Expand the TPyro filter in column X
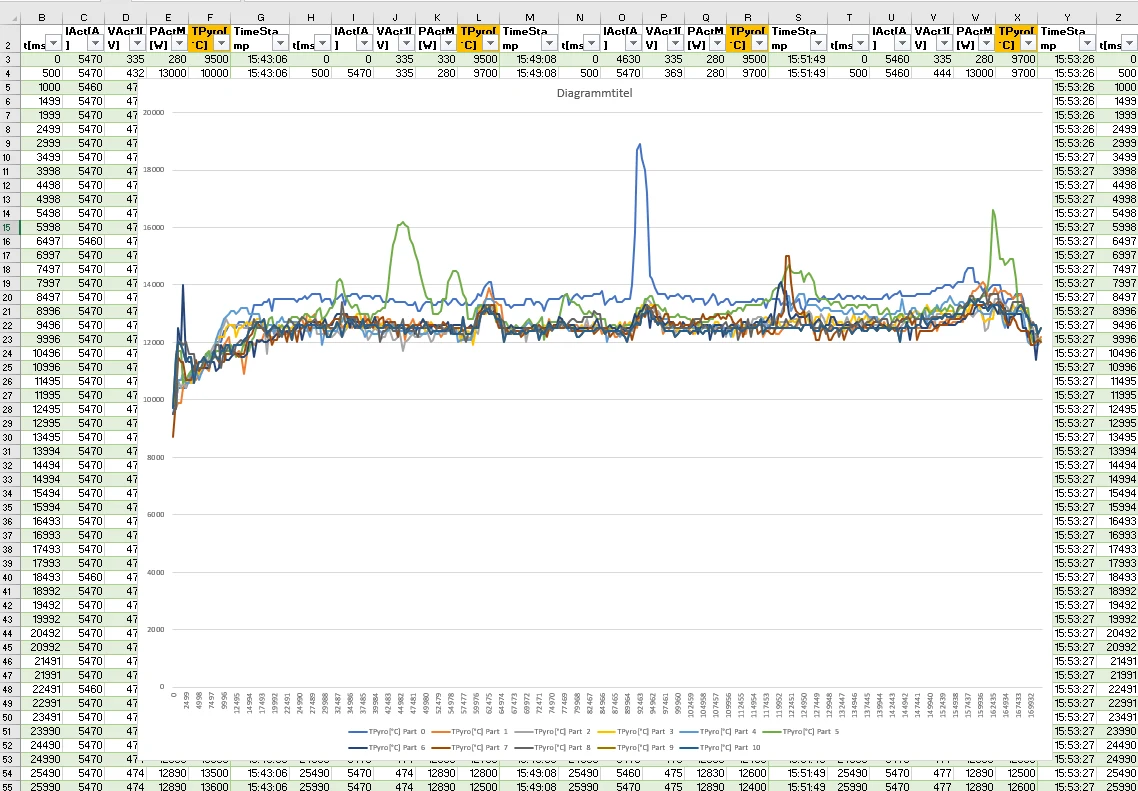The width and height of the screenshot is (1138, 791). click(x=1027, y=43)
